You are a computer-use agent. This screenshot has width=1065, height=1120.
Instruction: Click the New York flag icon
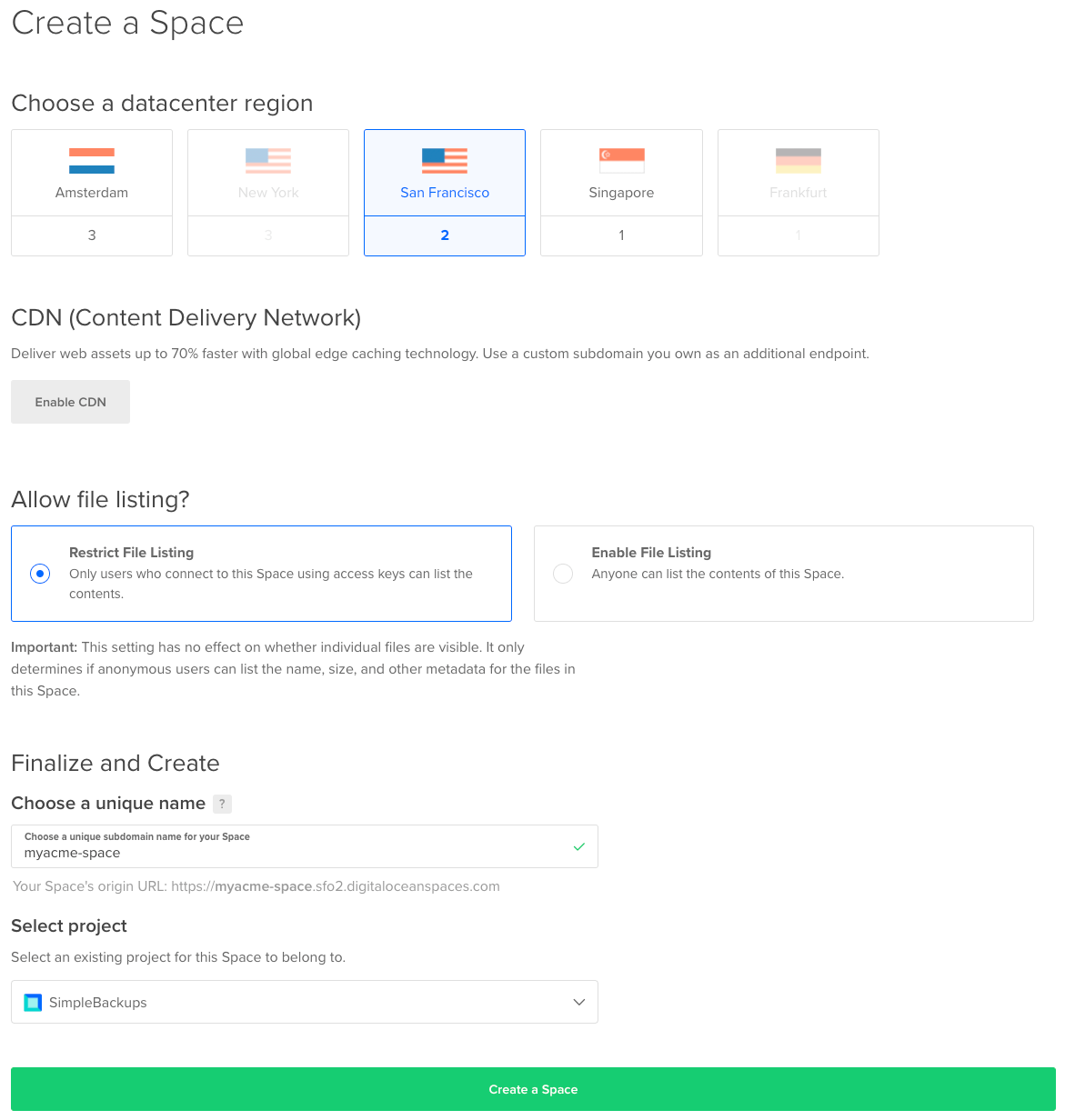pyautogui.click(x=267, y=160)
